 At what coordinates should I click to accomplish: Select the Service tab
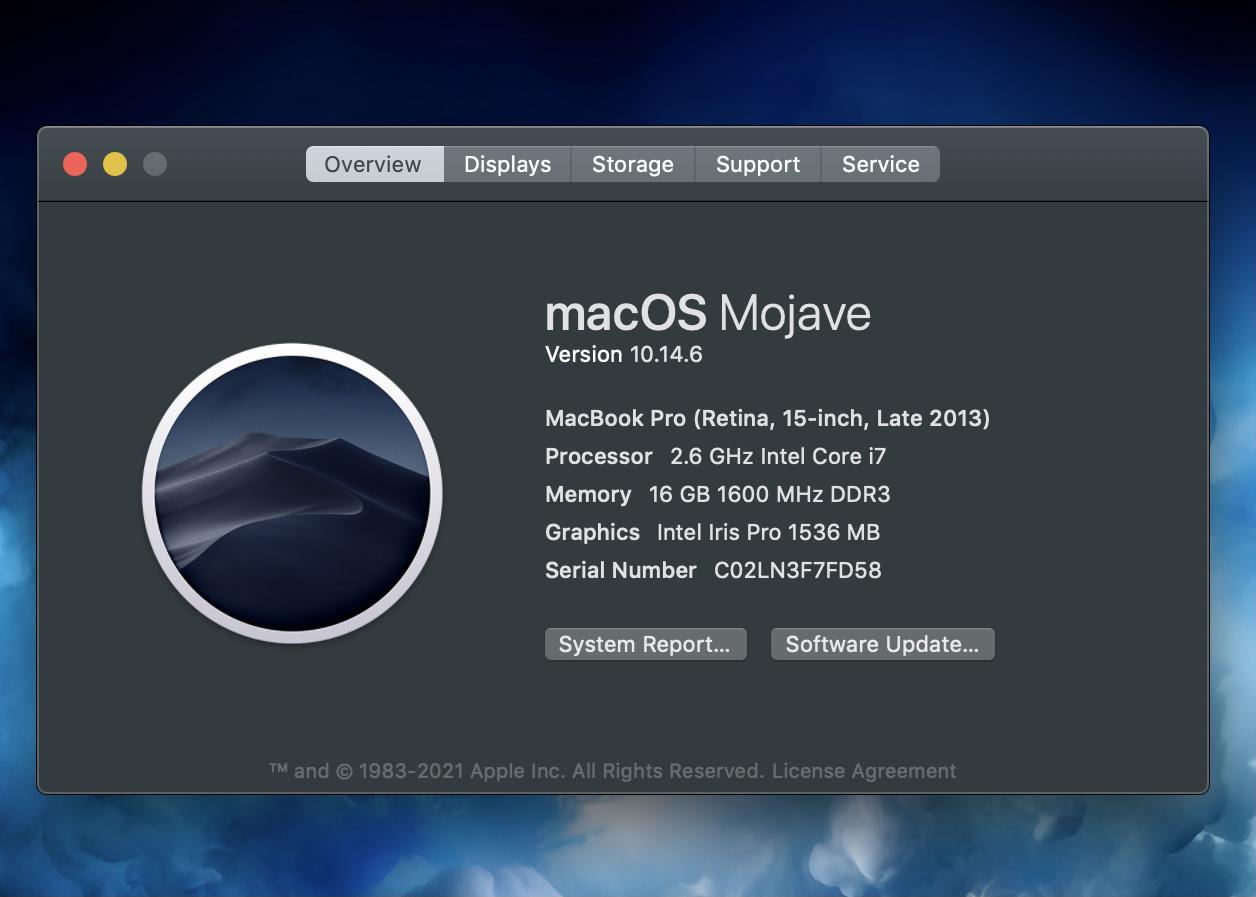tap(881, 164)
